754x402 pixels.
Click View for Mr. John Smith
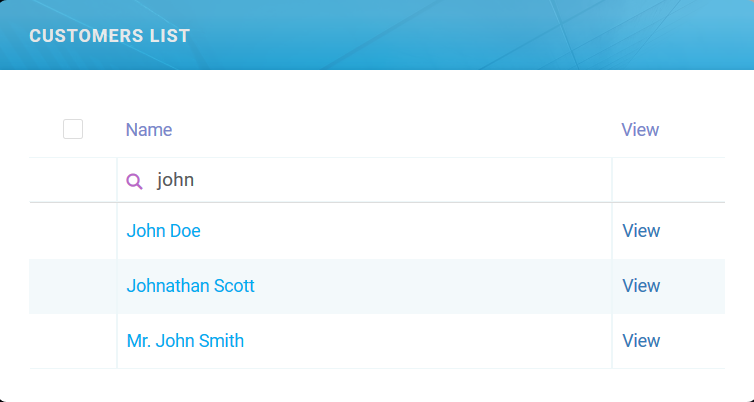click(x=641, y=341)
